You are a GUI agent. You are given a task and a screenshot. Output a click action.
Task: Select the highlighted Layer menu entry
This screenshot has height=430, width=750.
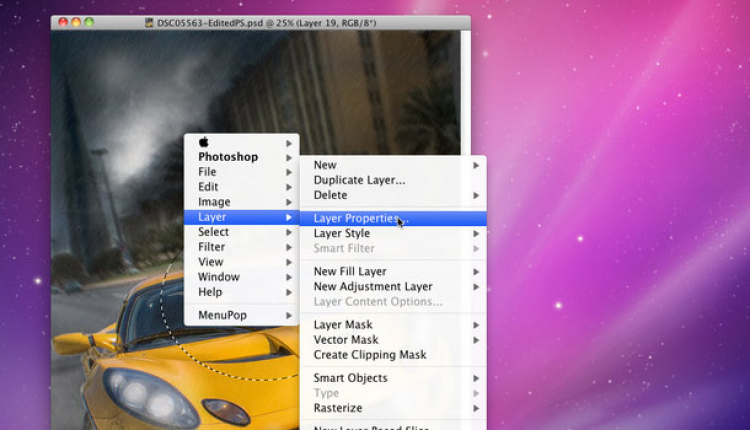[242, 217]
